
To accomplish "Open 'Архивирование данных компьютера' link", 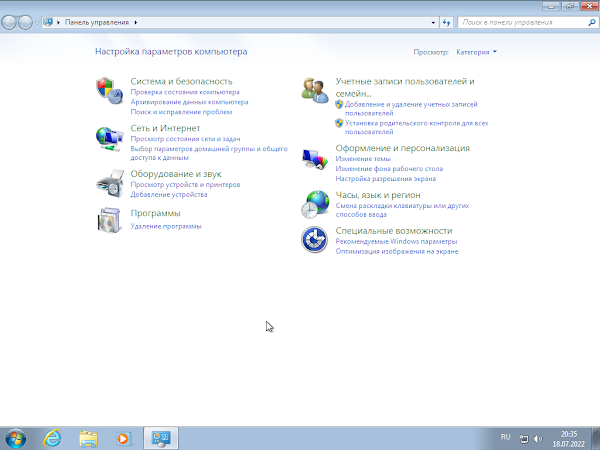I will click(189, 102).
